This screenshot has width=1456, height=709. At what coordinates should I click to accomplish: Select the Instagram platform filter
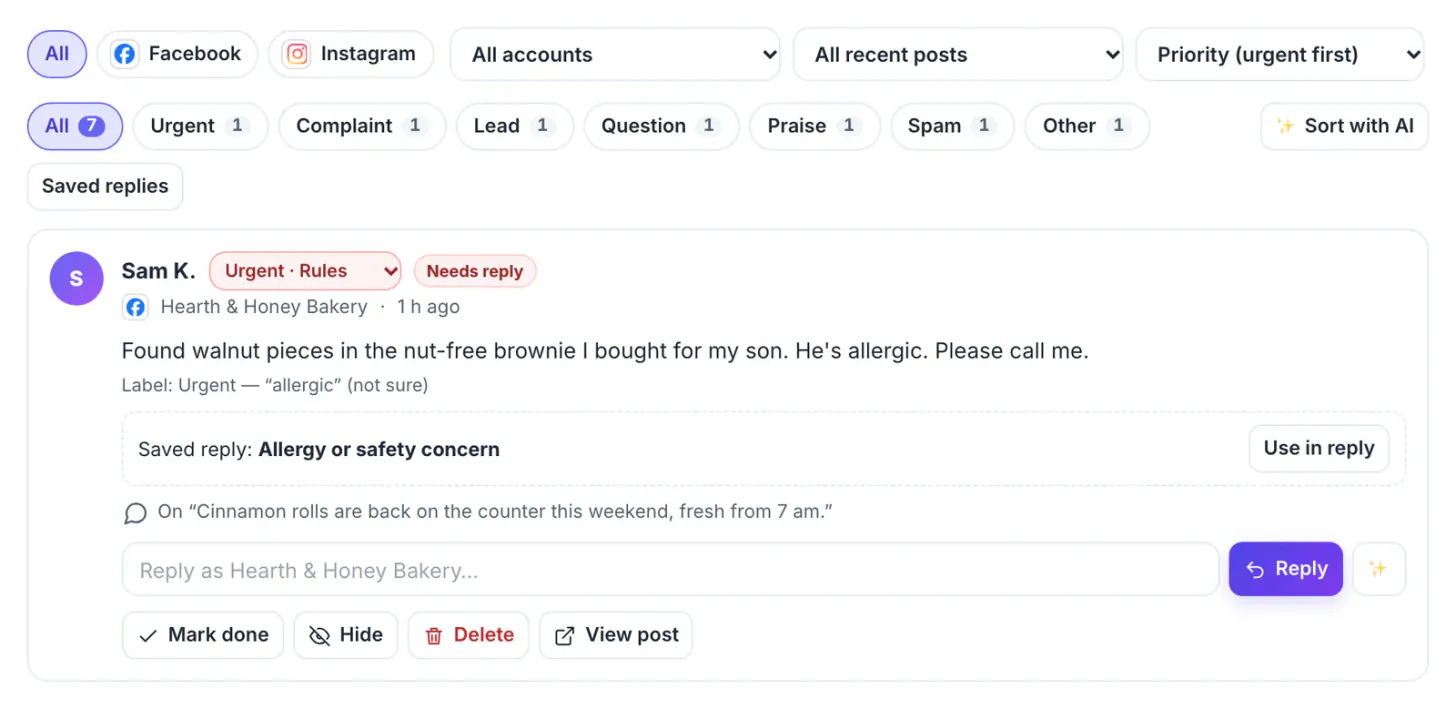(350, 54)
